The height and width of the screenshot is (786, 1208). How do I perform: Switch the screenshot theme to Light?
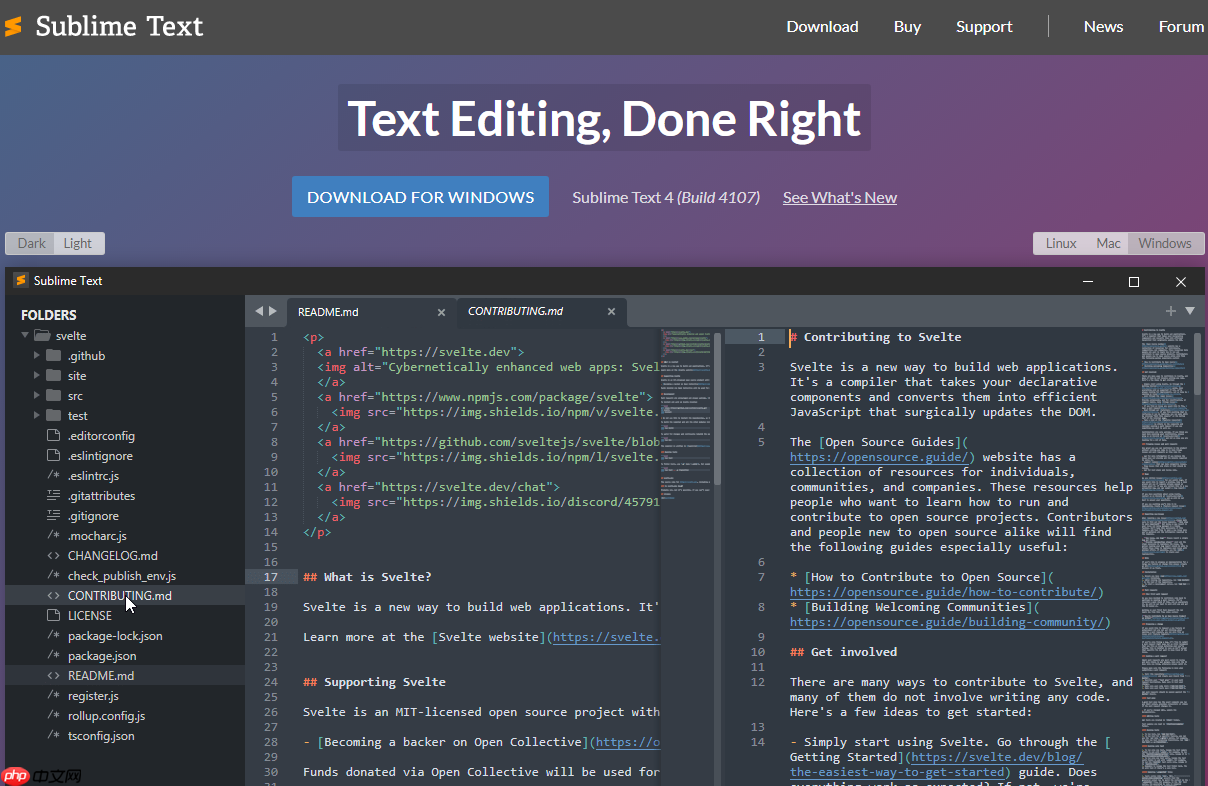coord(78,243)
